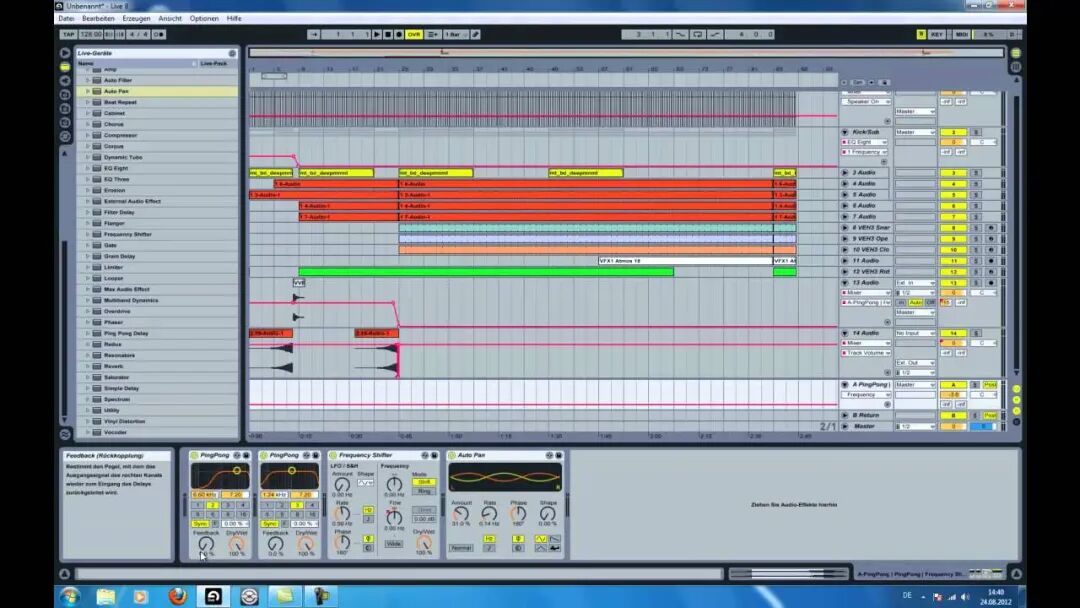Select the VFX1 Atmos 18 clip
The height and width of the screenshot is (608, 1080).
[685, 261]
